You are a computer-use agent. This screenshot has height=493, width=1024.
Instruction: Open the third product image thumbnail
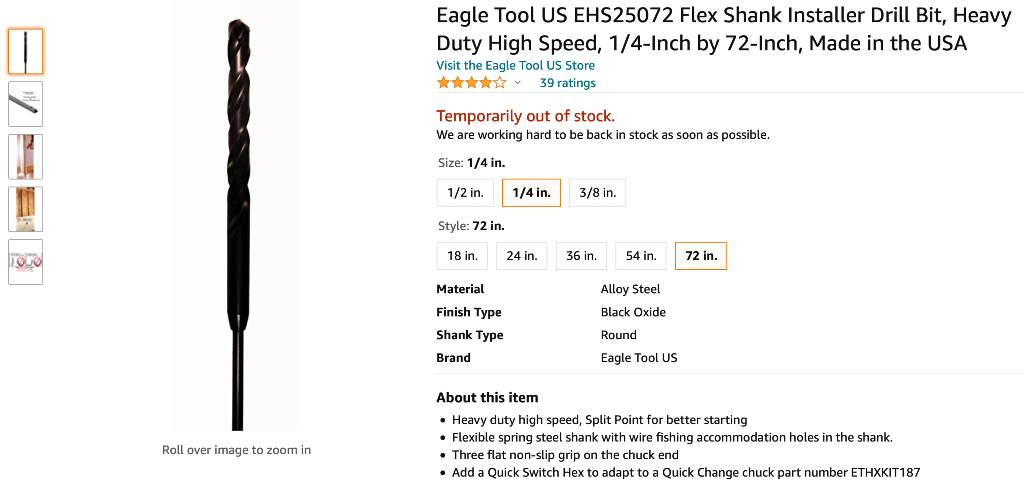25,156
